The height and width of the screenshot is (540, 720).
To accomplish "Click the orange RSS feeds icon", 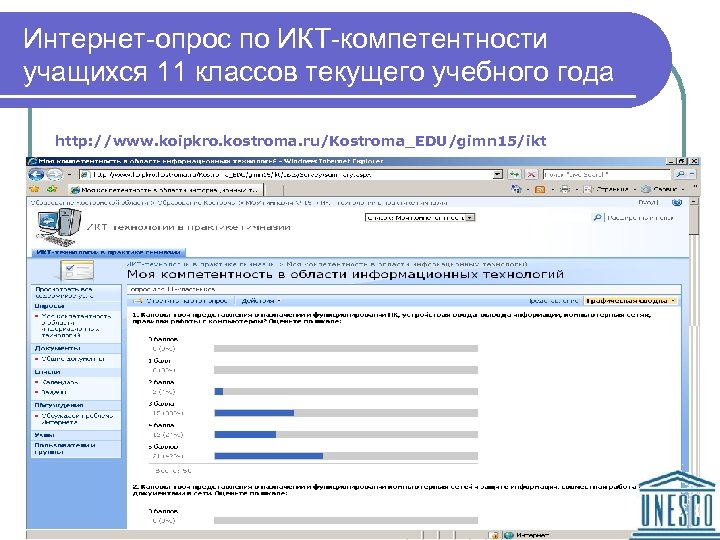I will pyautogui.click(x=540, y=189).
